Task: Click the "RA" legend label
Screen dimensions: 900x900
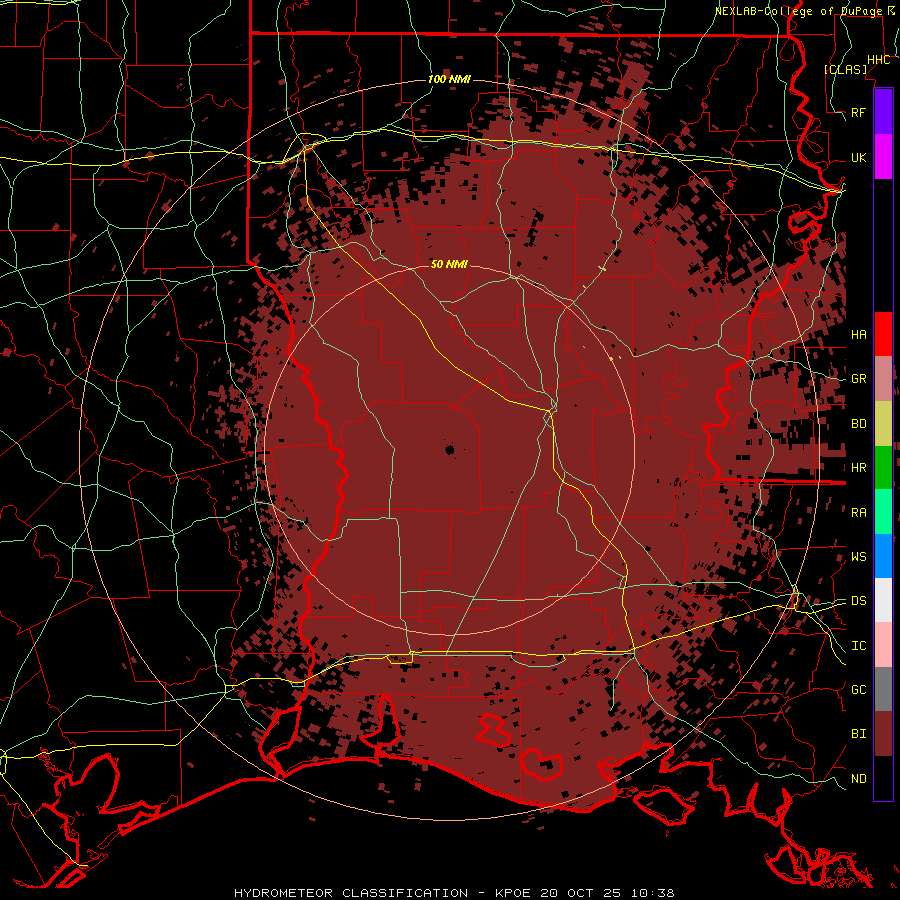Action: (859, 512)
